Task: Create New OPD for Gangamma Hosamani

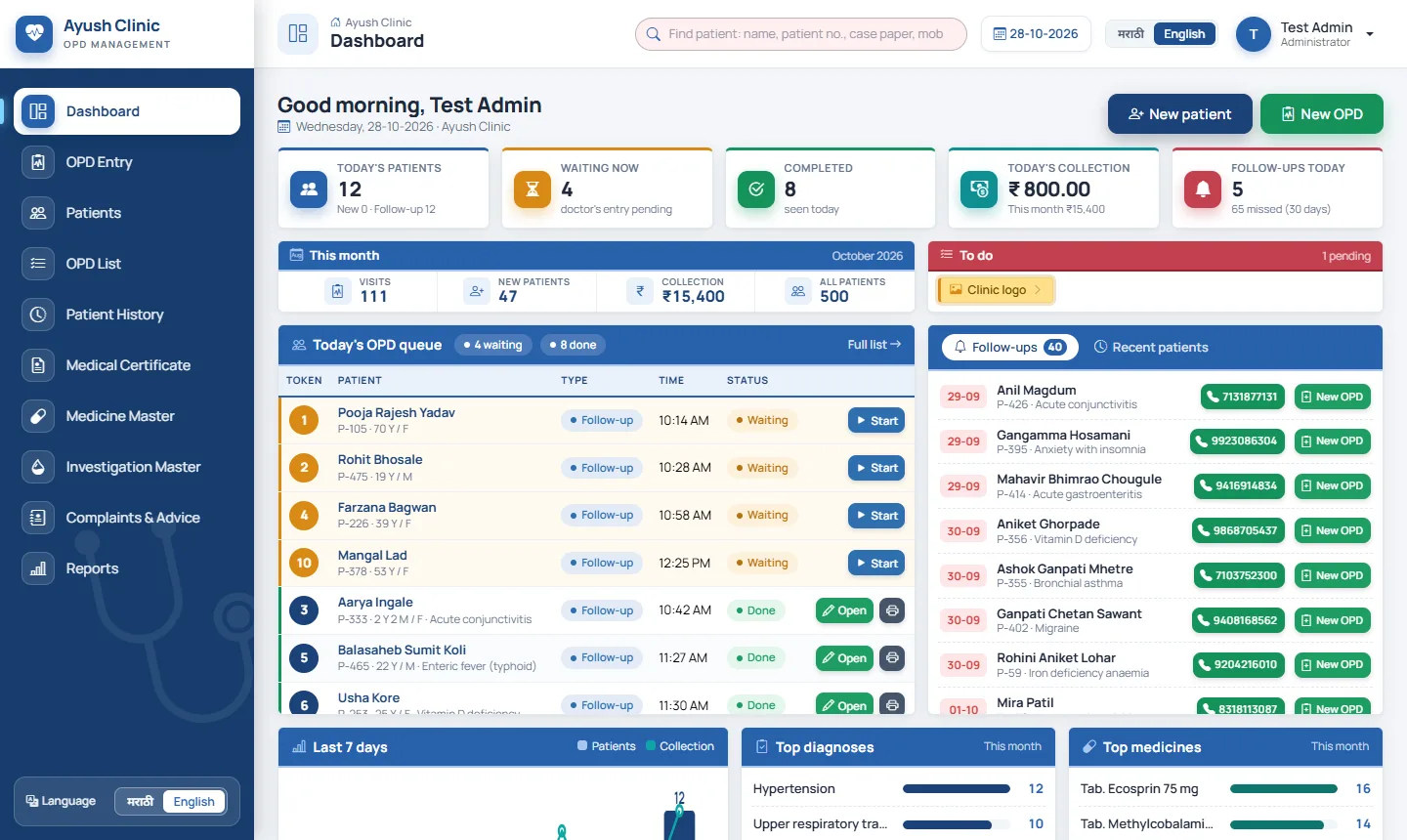Action: click(x=1333, y=441)
